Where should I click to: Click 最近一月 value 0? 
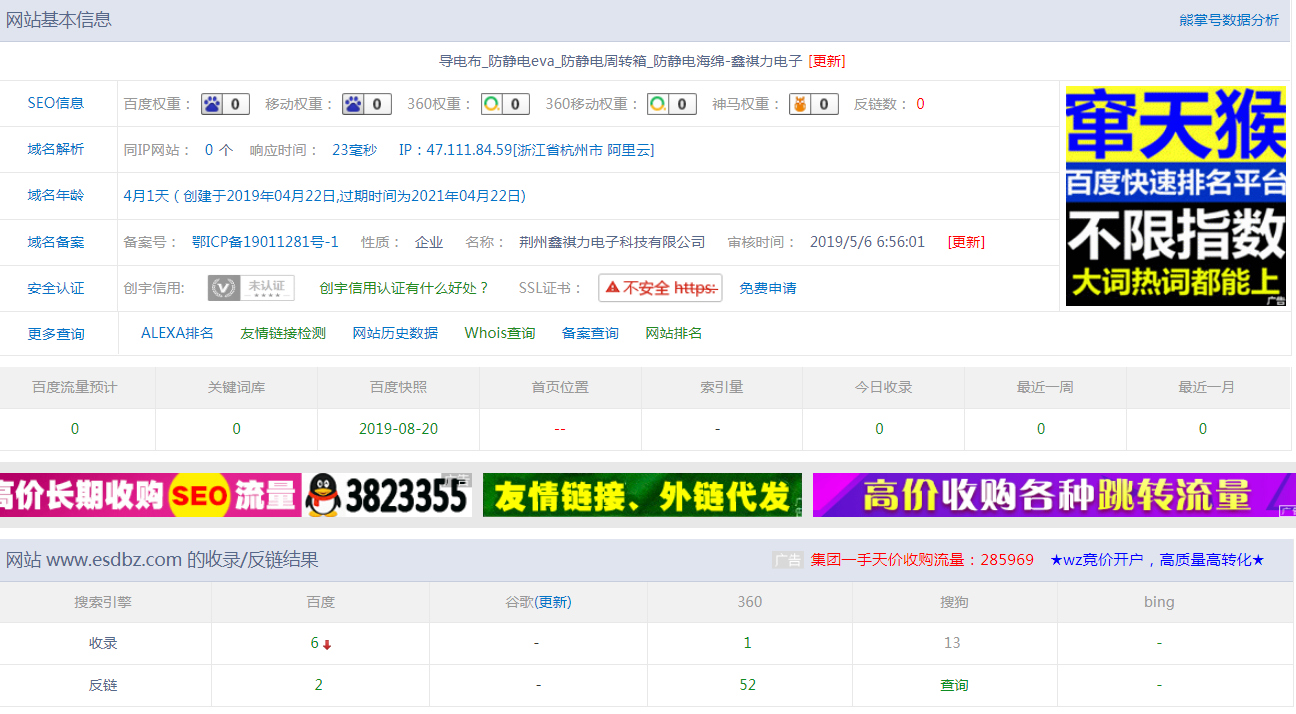click(x=1203, y=429)
